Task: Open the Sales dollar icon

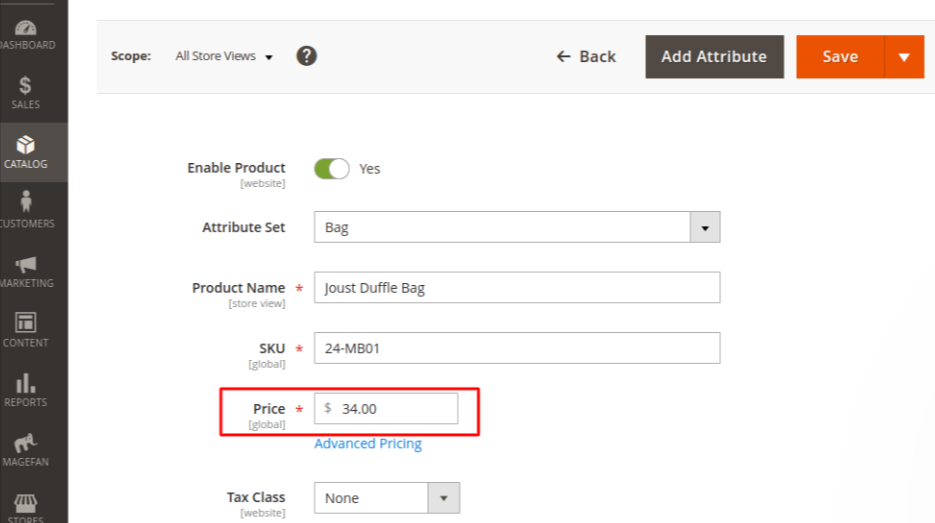Action: pyautogui.click(x=26, y=87)
